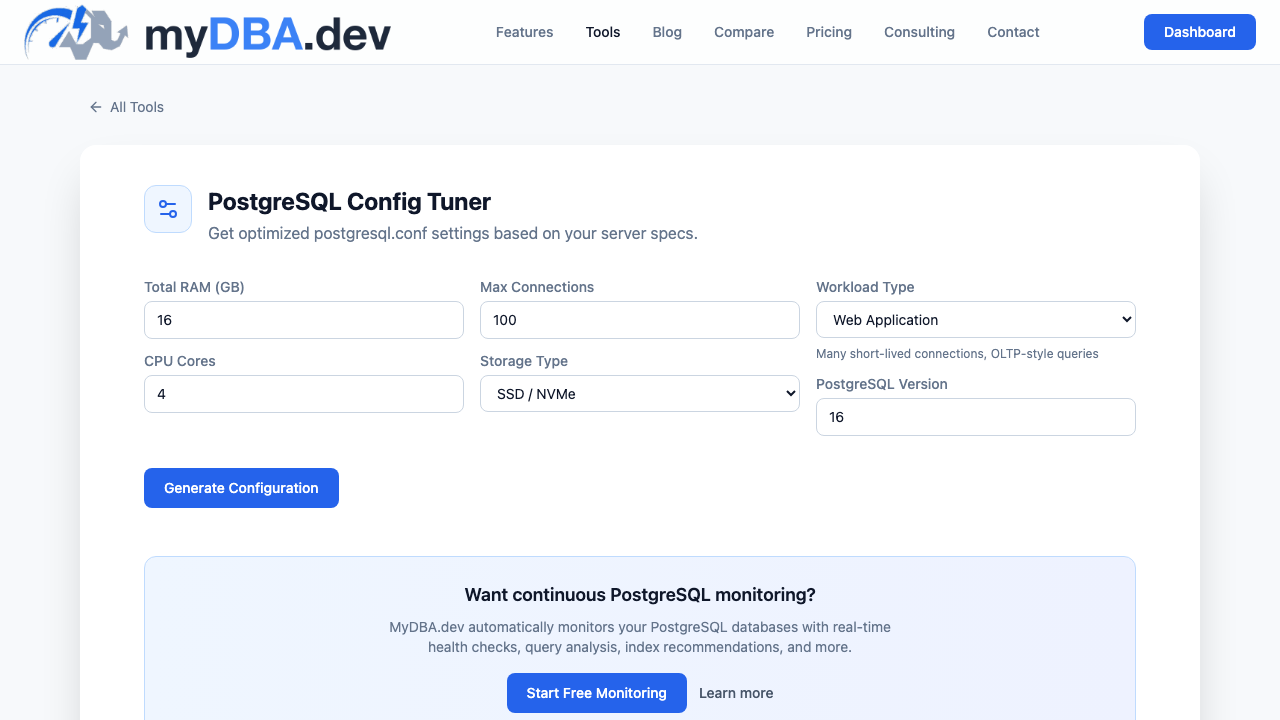
Task: Click the Config Tuner sliders icon
Action: pyautogui.click(x=168, y=209)
